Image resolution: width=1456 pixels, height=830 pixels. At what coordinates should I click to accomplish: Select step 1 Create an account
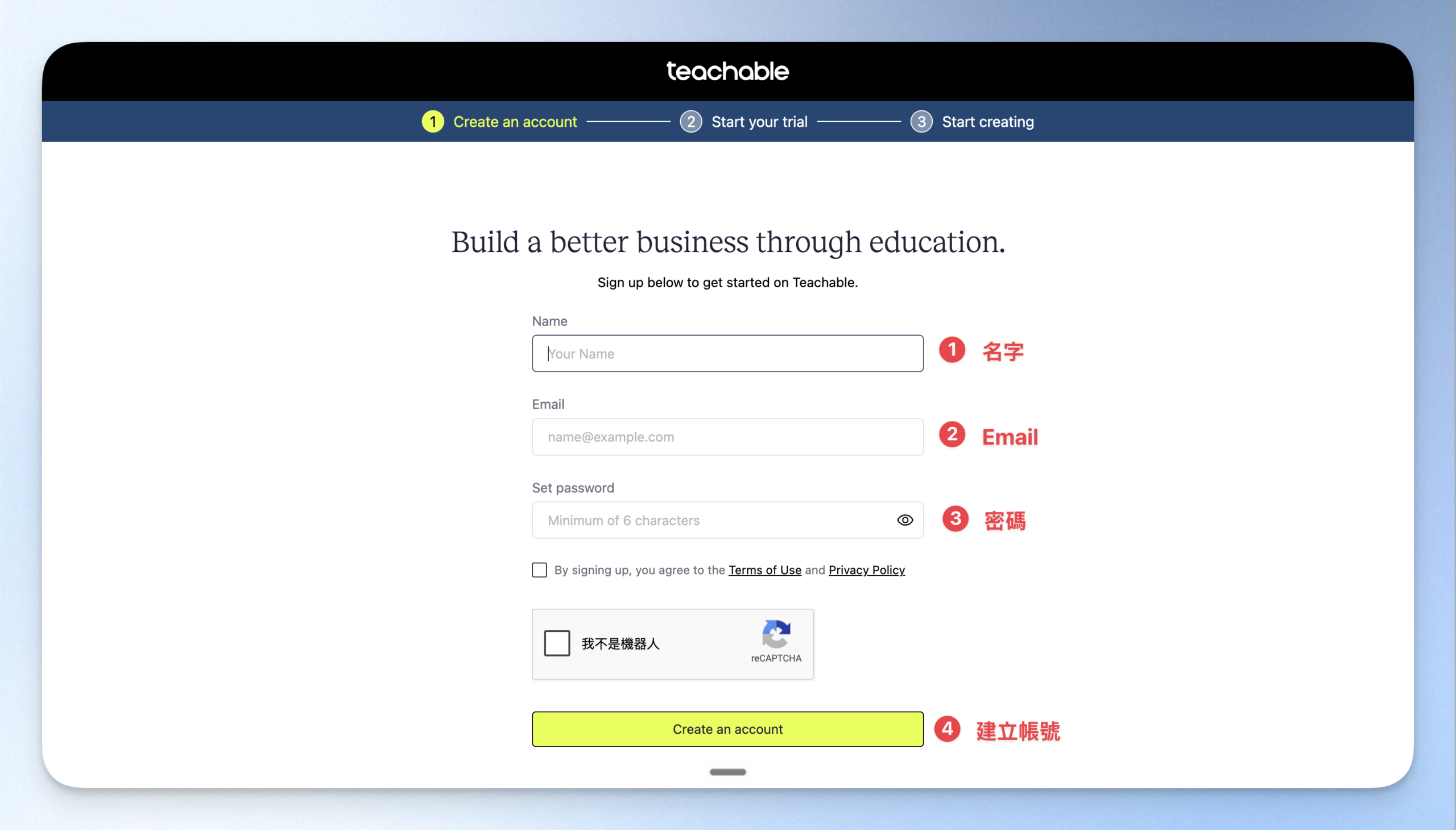(x=499, y=121)
